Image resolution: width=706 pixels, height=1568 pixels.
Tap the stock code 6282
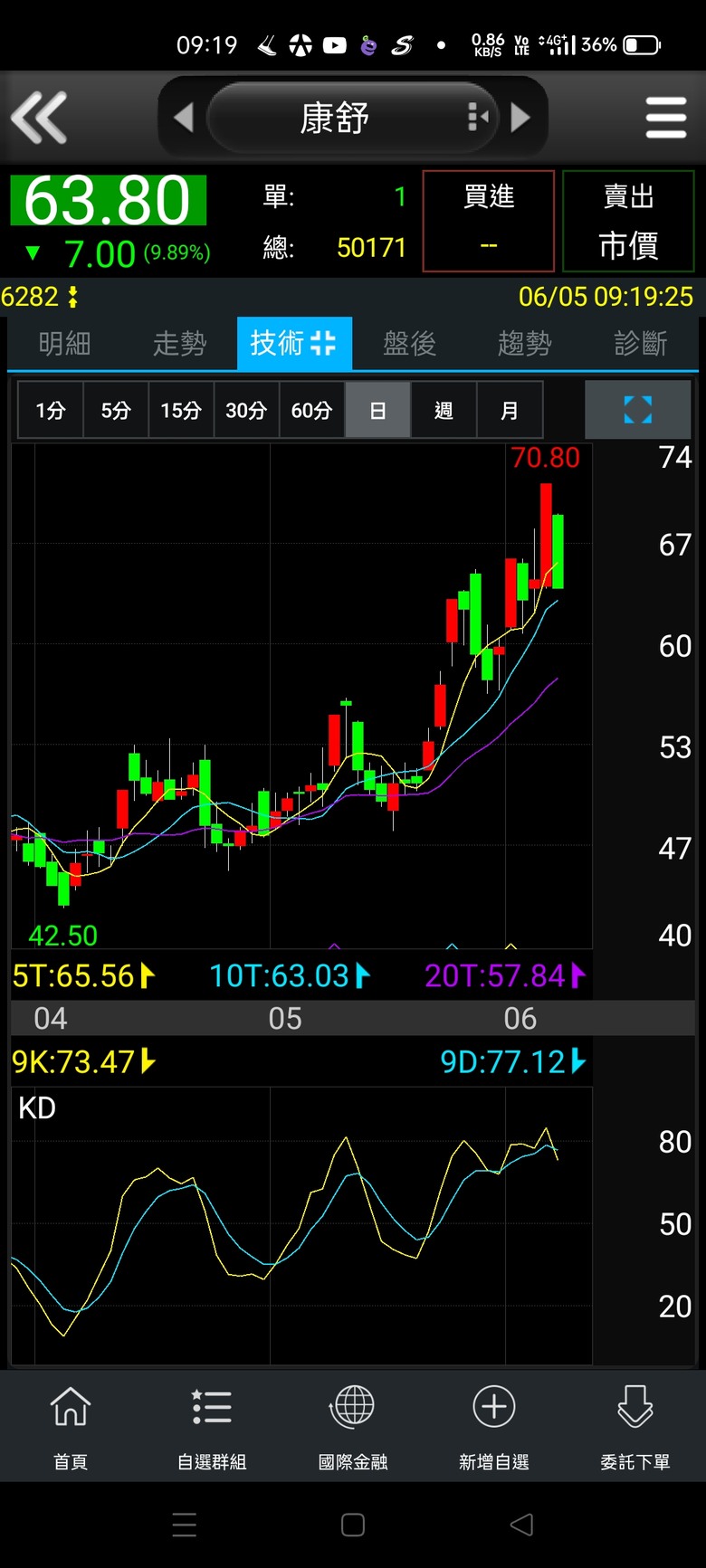(30, 297)
